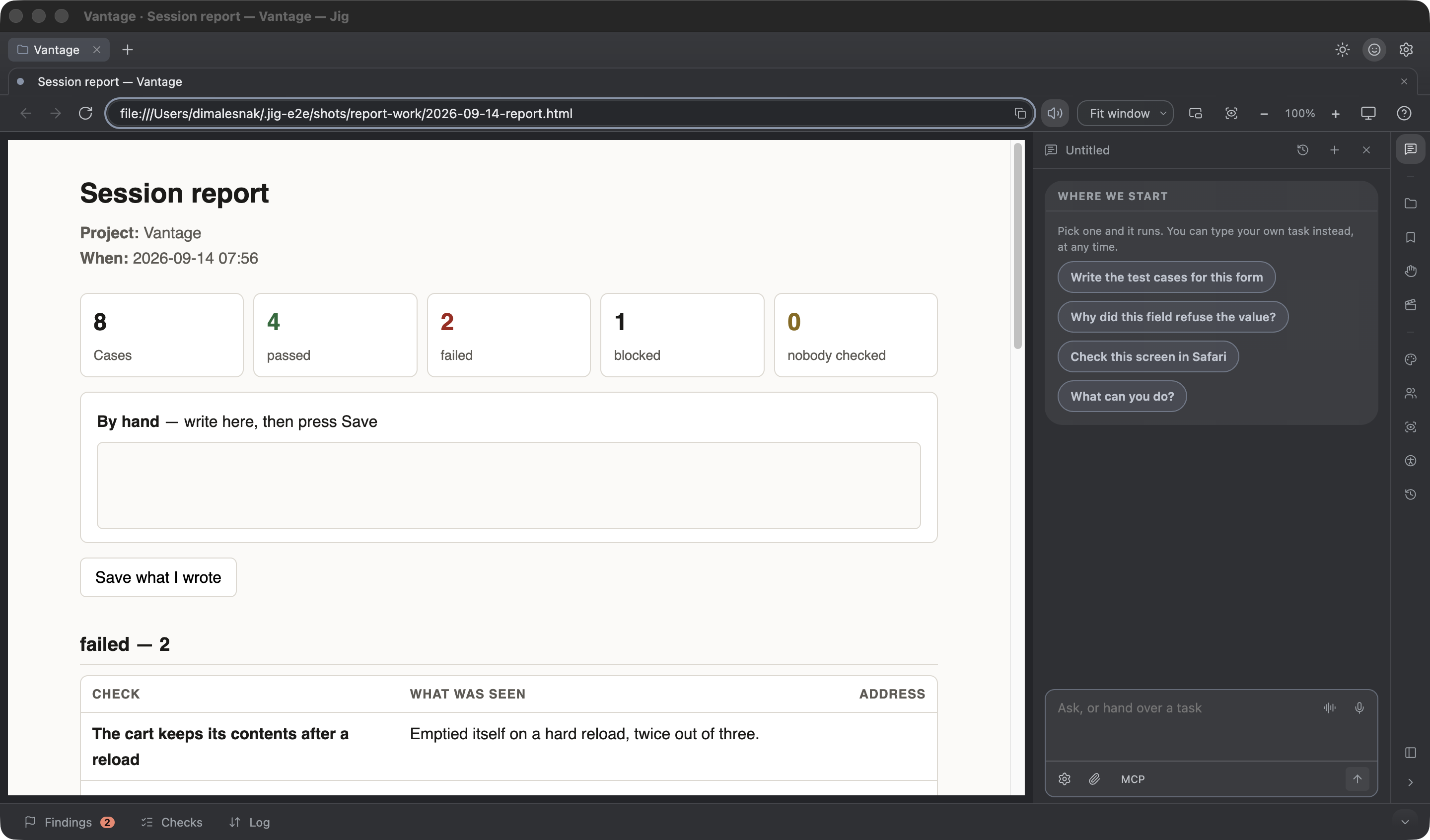The image size is (1430, 840).
Task: Pick Write the test cases for this form
Action: click(x=1166, y=277)
